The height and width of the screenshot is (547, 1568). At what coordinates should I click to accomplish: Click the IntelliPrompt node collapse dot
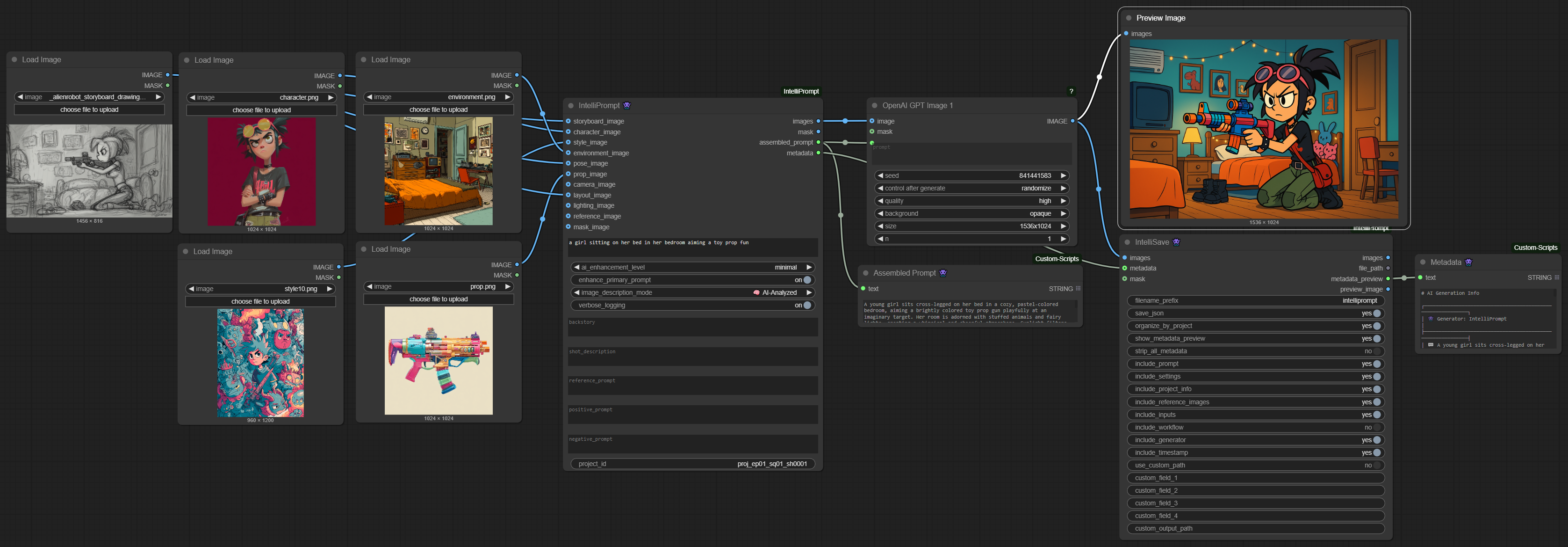coord(570,105)
